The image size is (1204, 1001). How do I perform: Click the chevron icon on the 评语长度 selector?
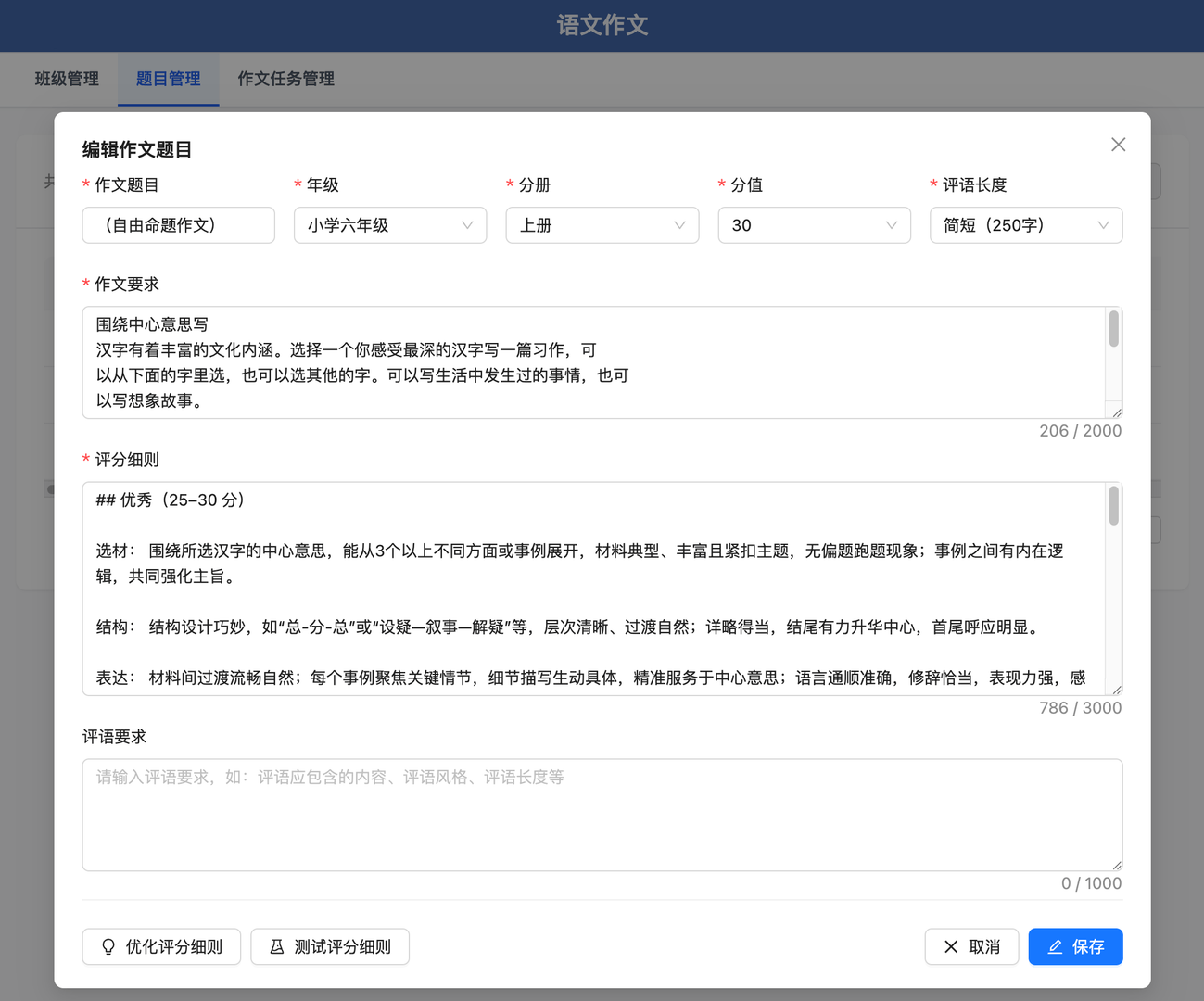(1103, 225)
